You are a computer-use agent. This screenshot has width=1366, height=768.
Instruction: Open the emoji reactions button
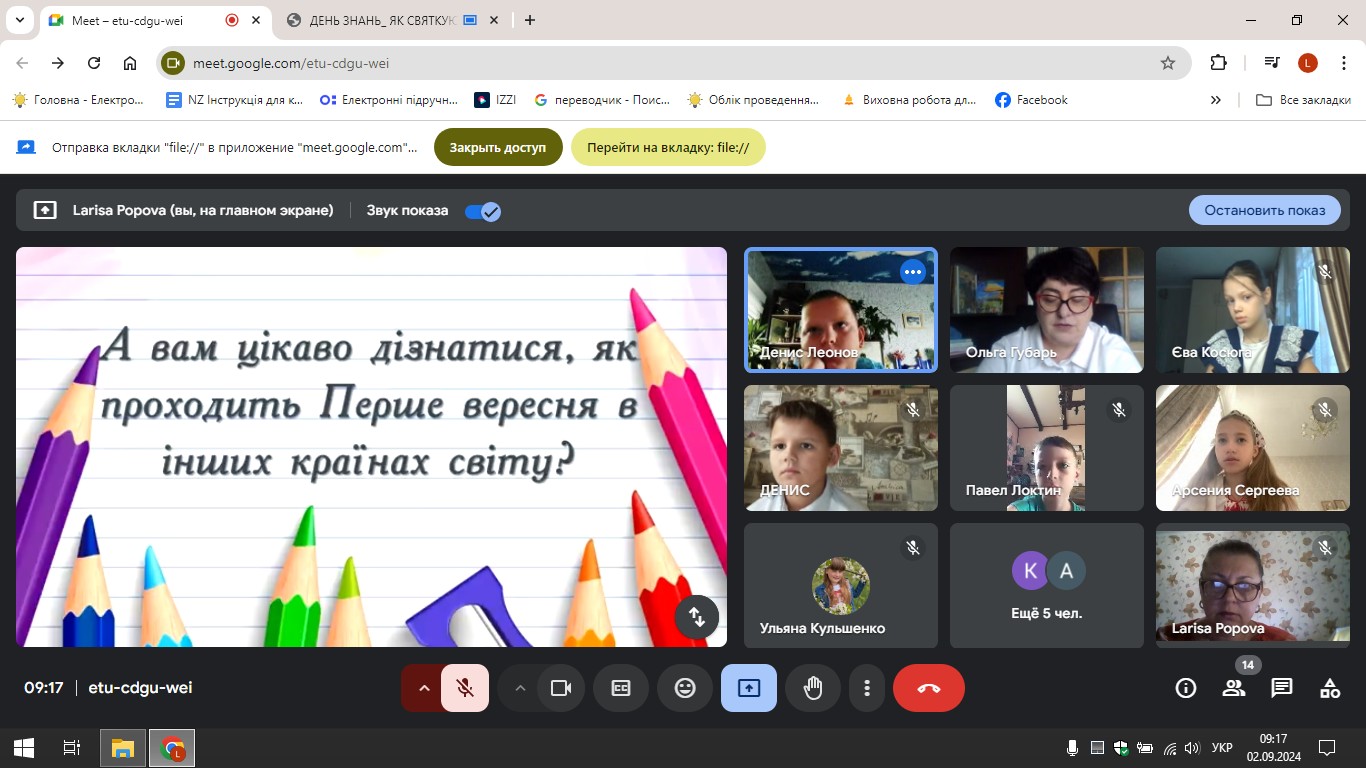click(x=685, y=688)
